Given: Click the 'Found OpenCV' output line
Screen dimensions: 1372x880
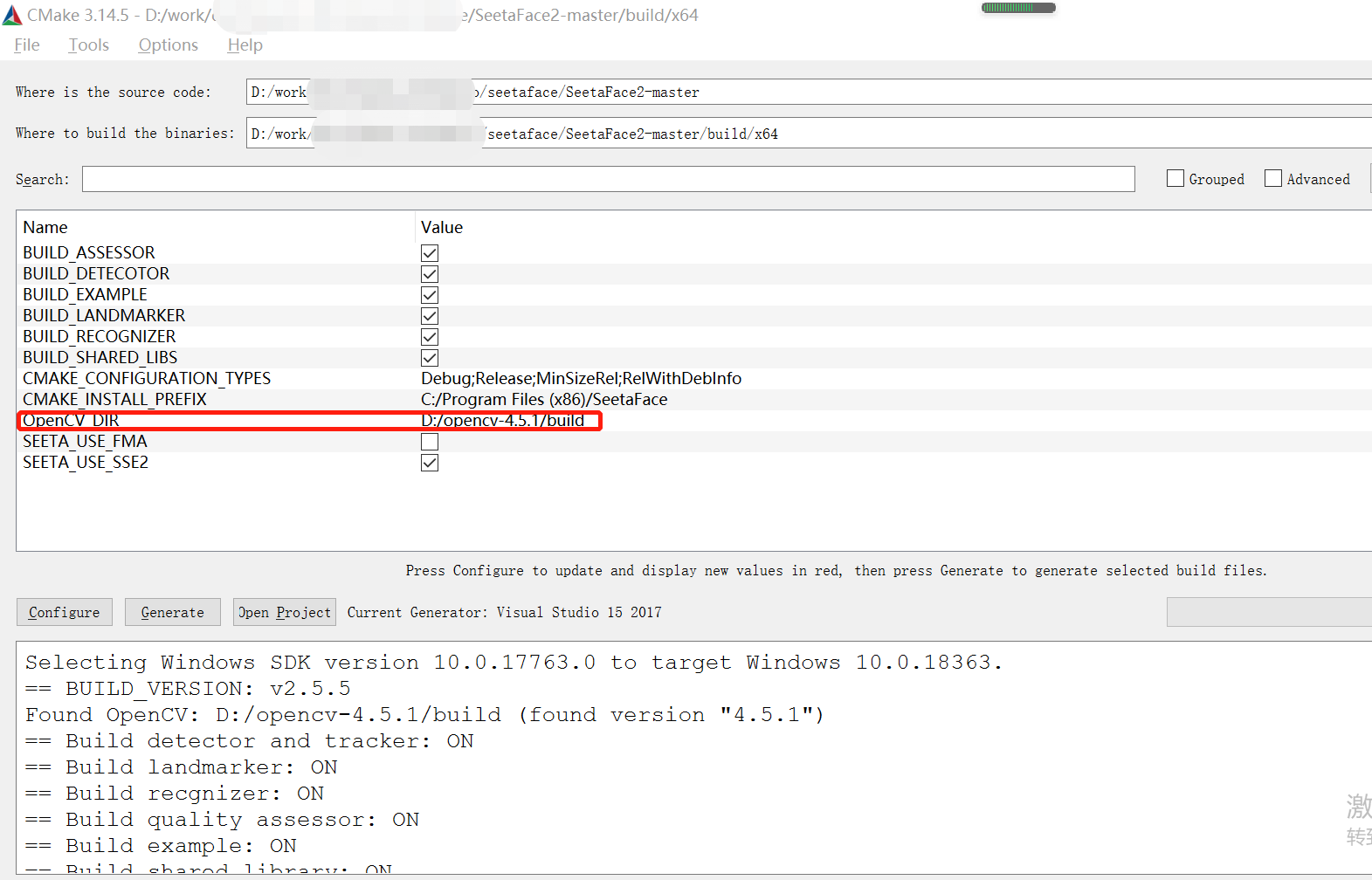Looking at the screenshot, I should tap(424, 715).
